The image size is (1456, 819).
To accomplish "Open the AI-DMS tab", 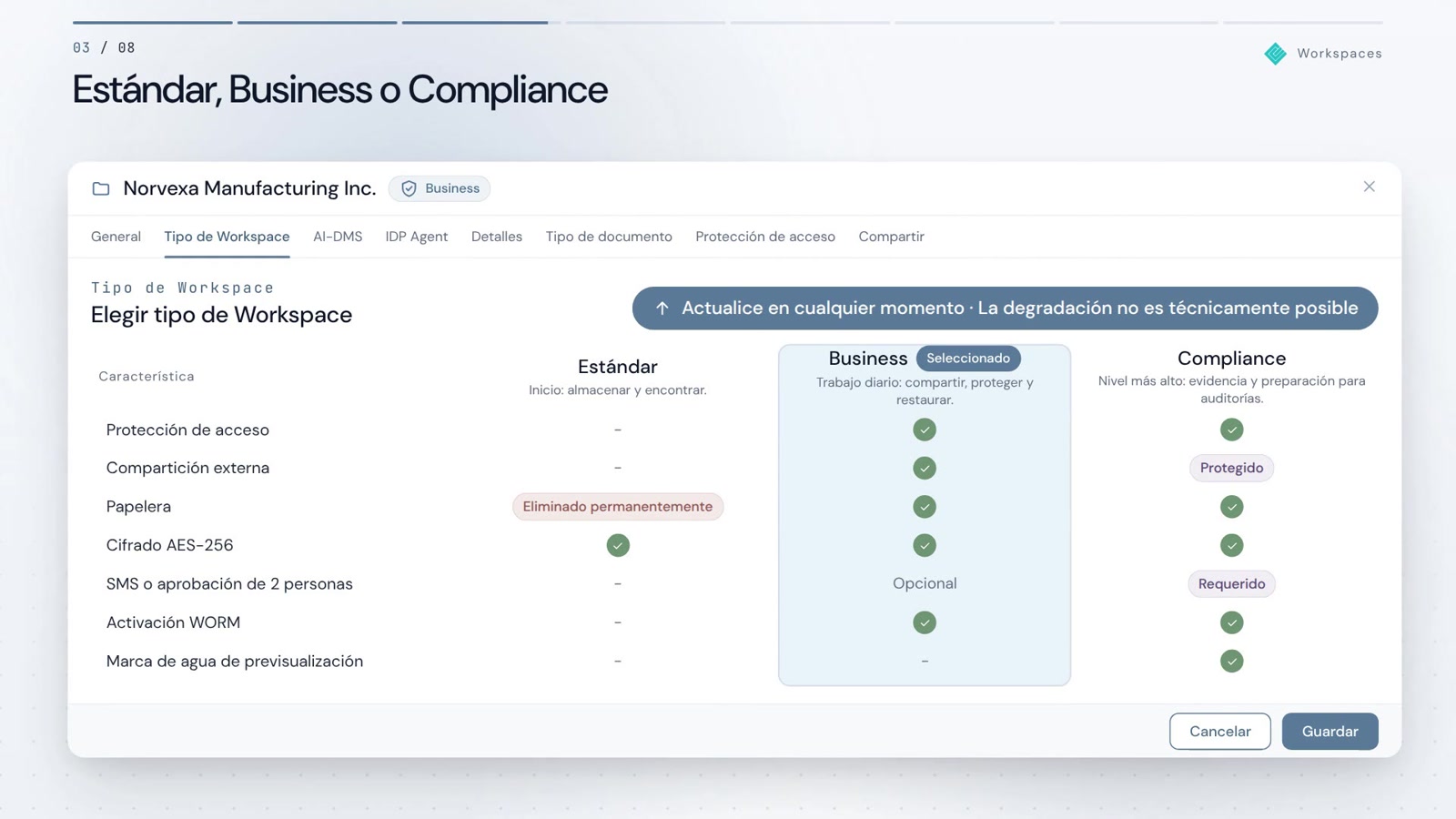I will pyautogui.click(x=338, y=237).
